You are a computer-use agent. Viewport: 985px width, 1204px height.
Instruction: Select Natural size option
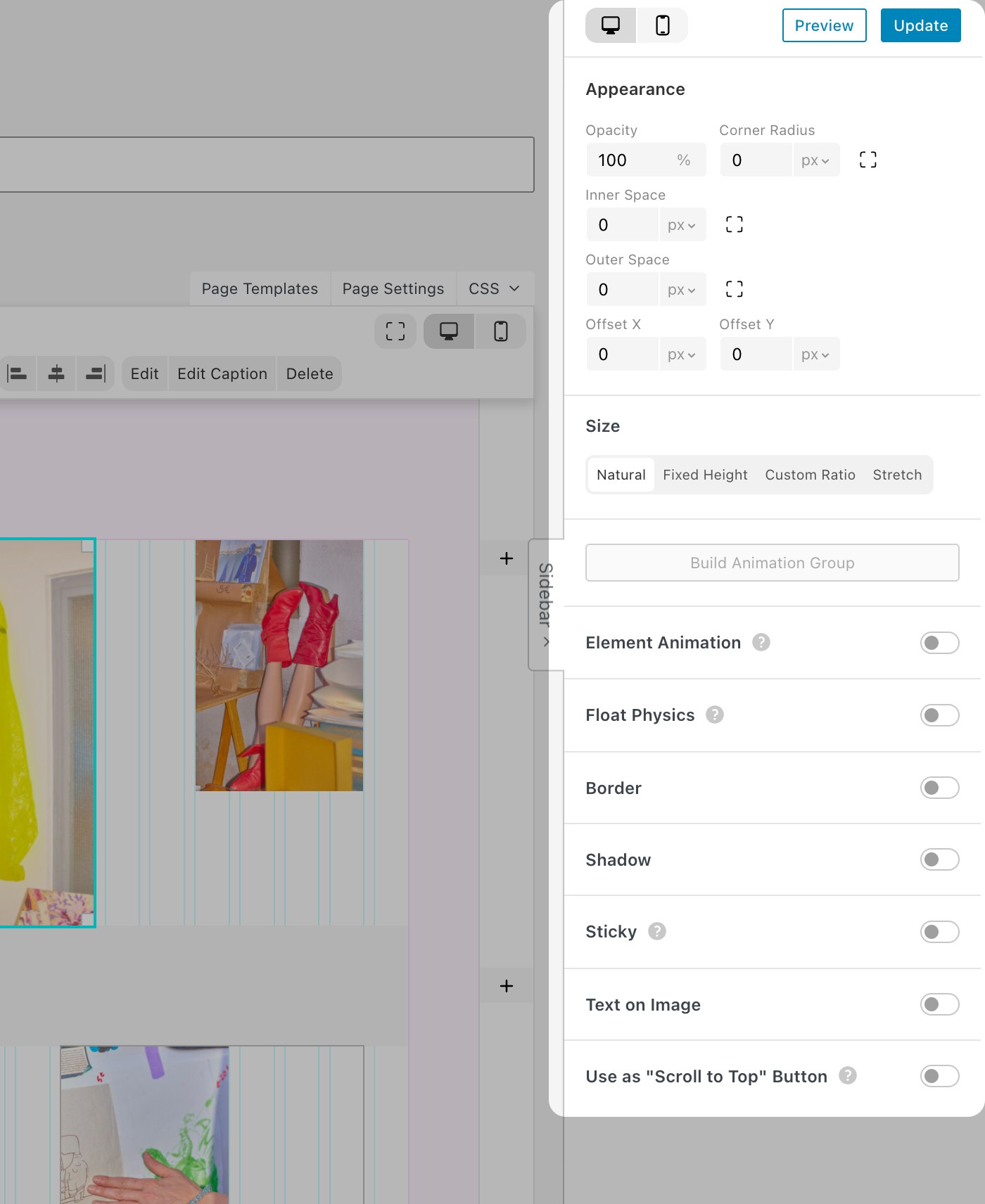pos(621,475)
